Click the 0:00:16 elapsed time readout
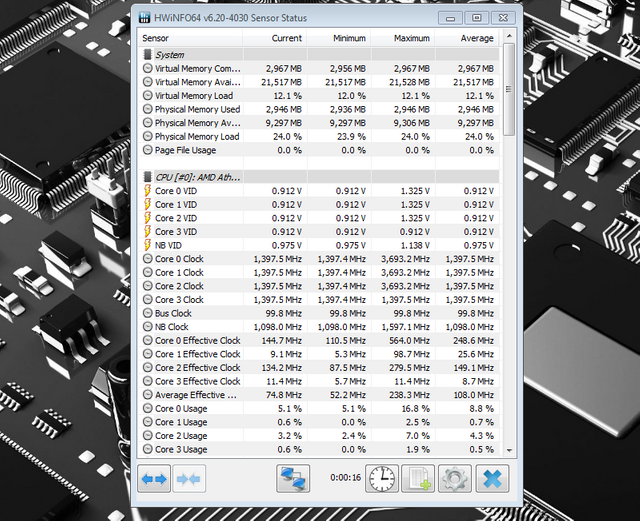This screenshot has height=521, width=640. coord(346,477)
